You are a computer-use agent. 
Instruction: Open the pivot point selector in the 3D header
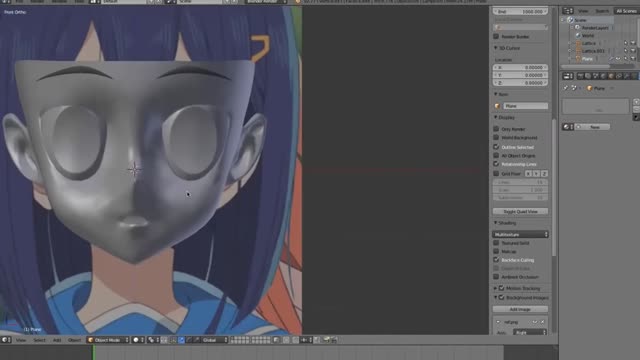click(153, 340)
